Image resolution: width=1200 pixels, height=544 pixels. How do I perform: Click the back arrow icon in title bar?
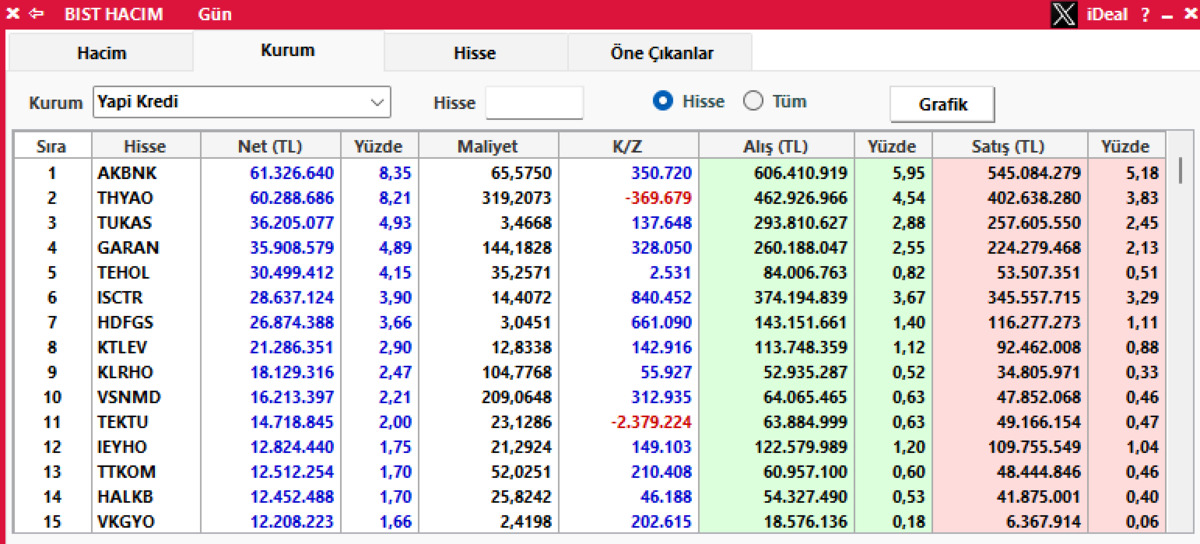[37, 14]
